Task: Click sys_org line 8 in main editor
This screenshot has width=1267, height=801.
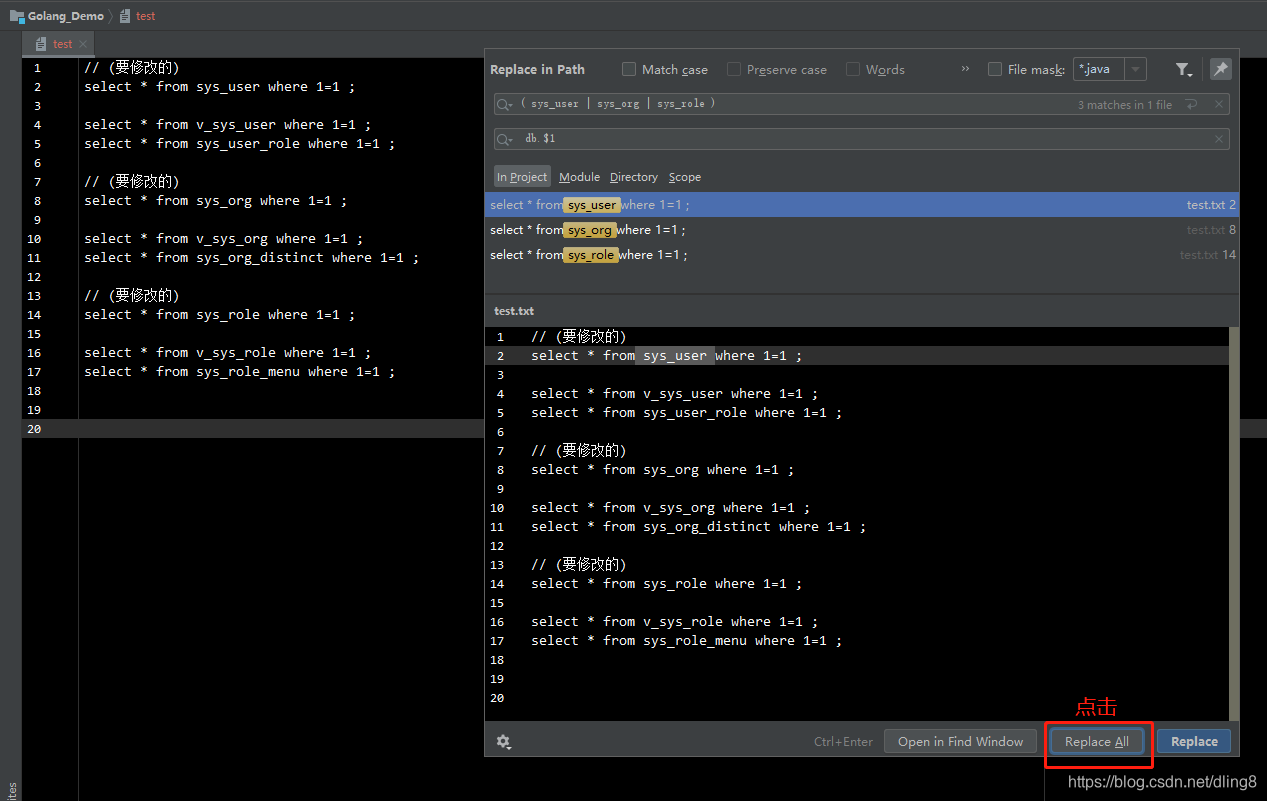Action: click(x=216, y=200)
